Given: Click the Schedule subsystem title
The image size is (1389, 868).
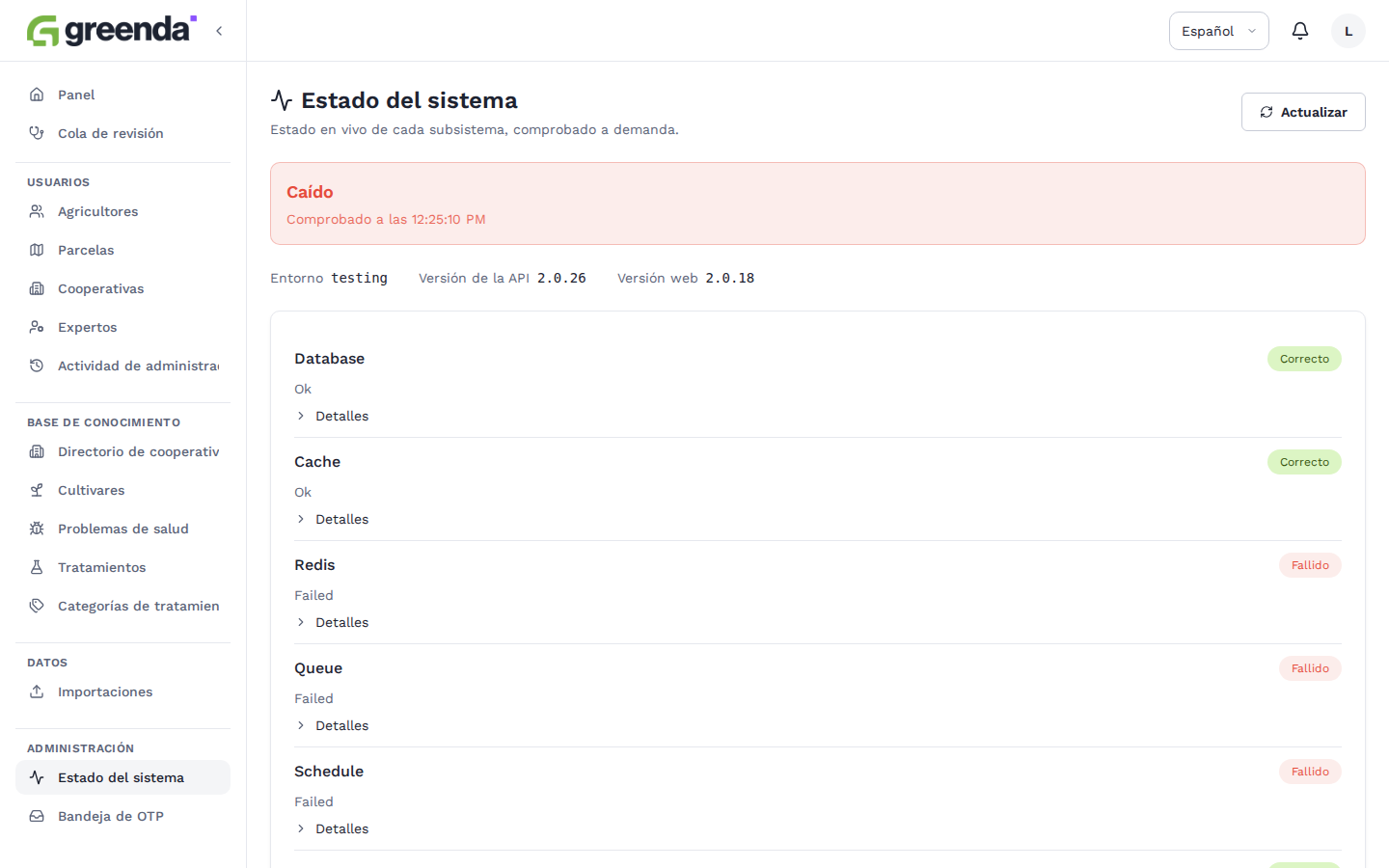Looking at the screenshot, I should tap(329, 772).
